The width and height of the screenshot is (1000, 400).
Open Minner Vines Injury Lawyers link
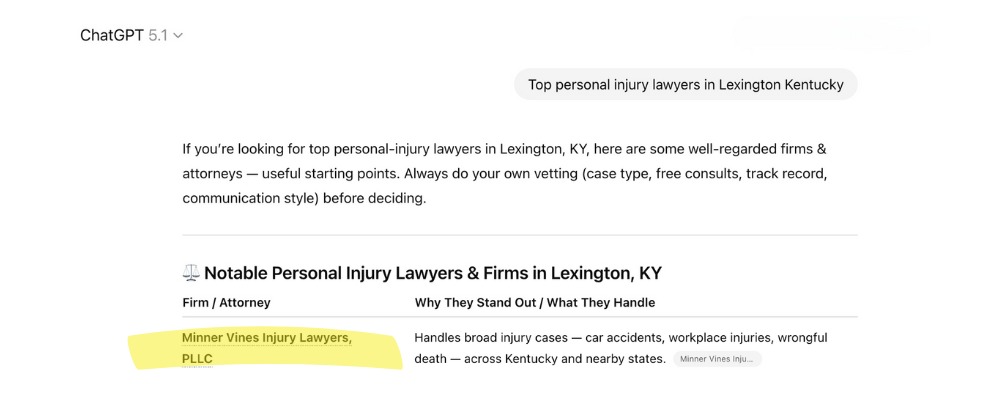[266, 338]
